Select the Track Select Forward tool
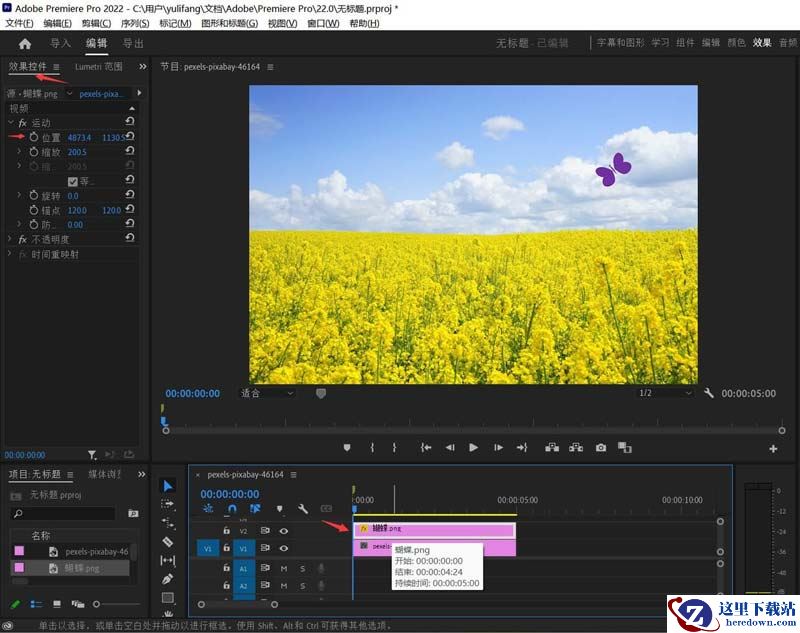The image size is (800, 633). point(168,504)
